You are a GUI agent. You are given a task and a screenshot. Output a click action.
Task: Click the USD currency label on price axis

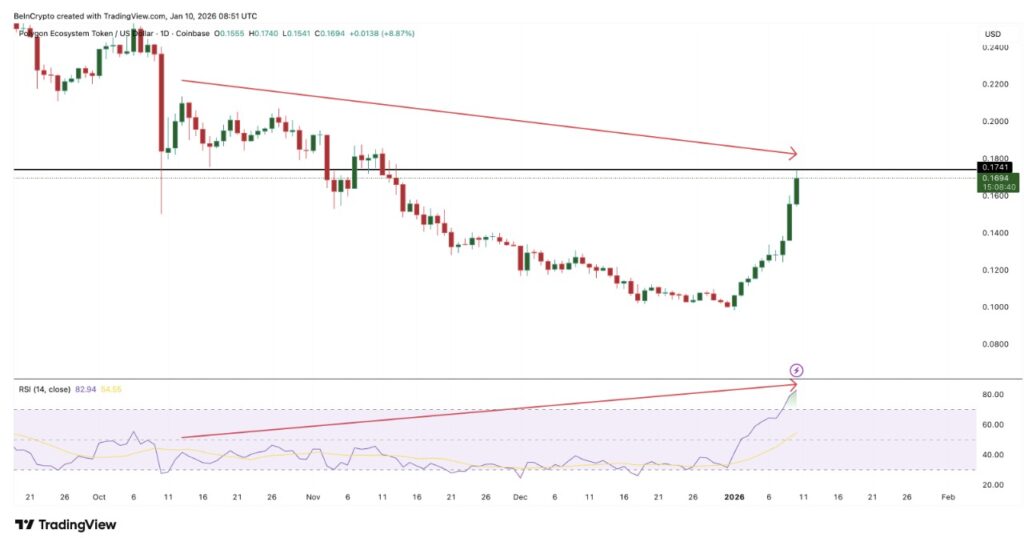coord(993,34)
